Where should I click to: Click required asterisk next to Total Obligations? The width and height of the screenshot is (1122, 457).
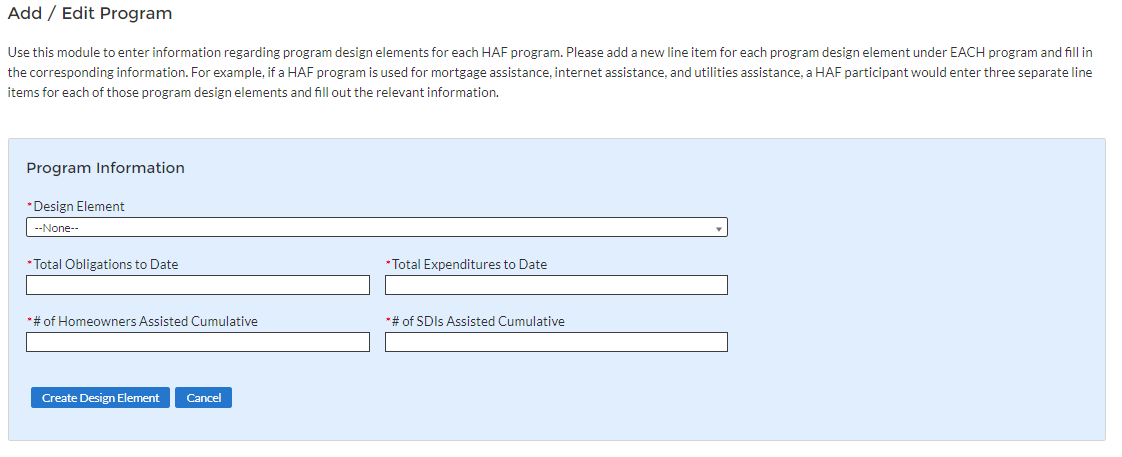[x=29, y=263]
